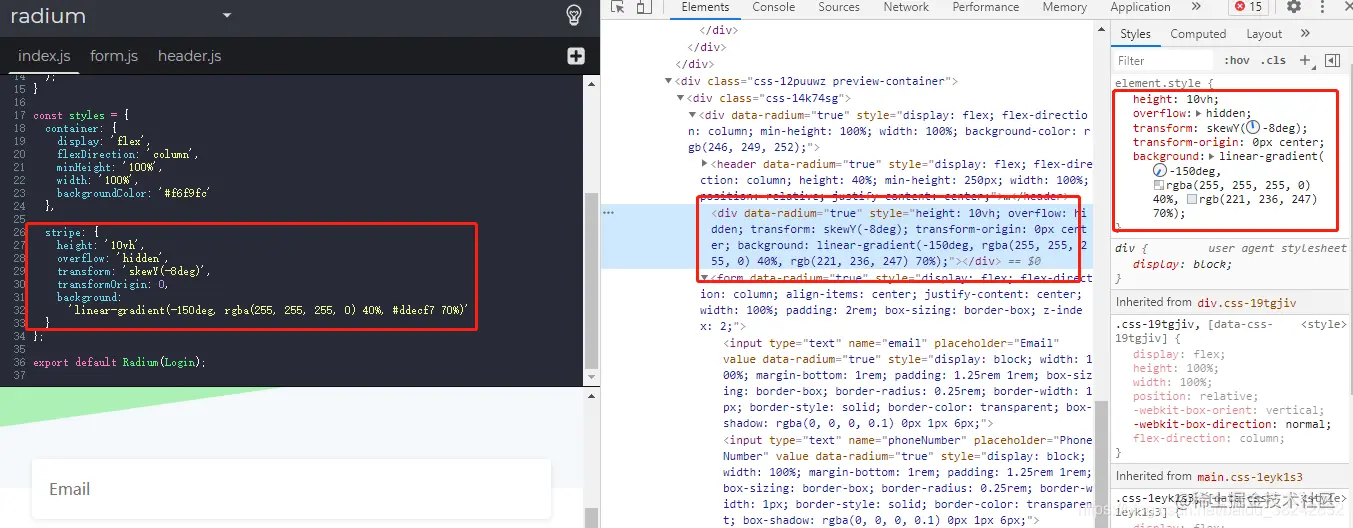Toggle the computed styles sidebar pane icon
The height and width of the screenshot is (528, 1353).
click(1332, 61)
